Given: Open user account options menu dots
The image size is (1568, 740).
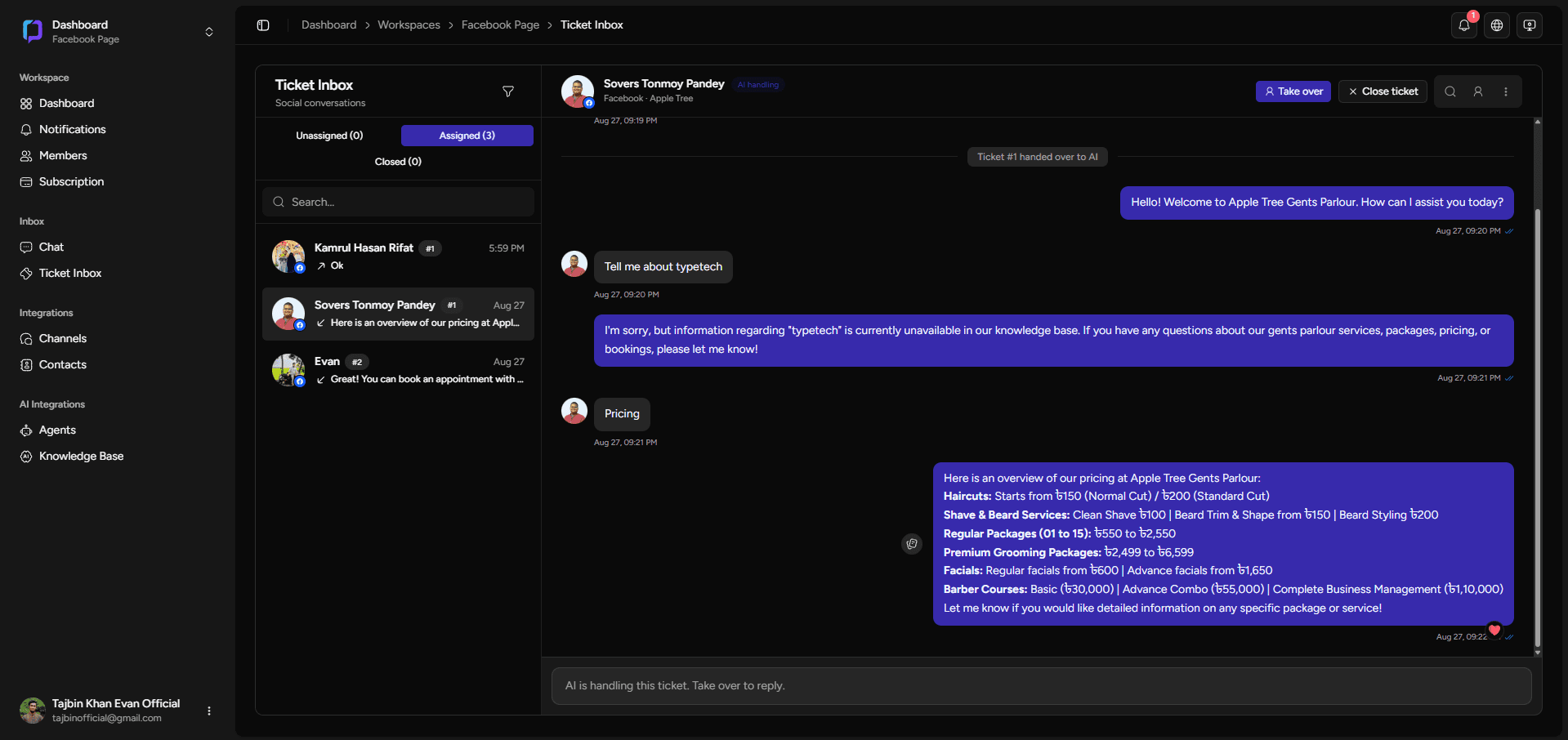Looking at the screenshot, I should pyautogui.click(x=209, y=711).
